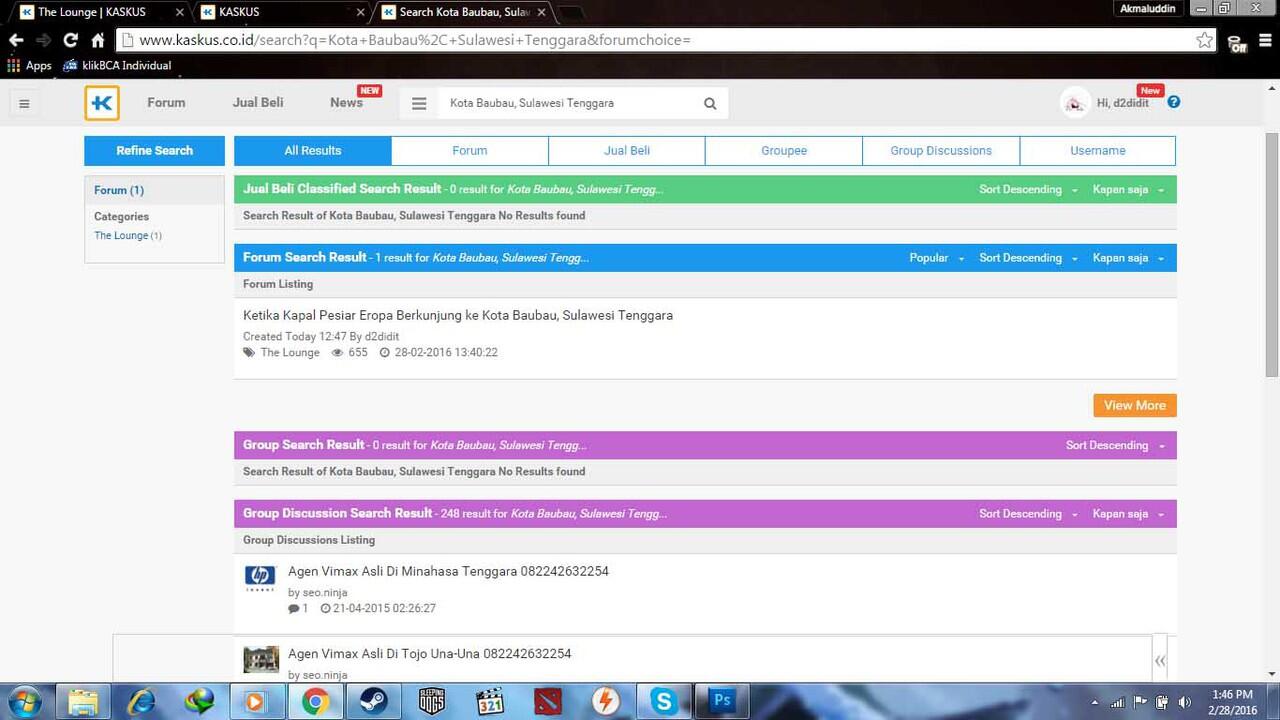The height and width of the screenshot is (720, 1280).
Task: Open Media Player Classic 321 icon
Action: pos(489,701)
